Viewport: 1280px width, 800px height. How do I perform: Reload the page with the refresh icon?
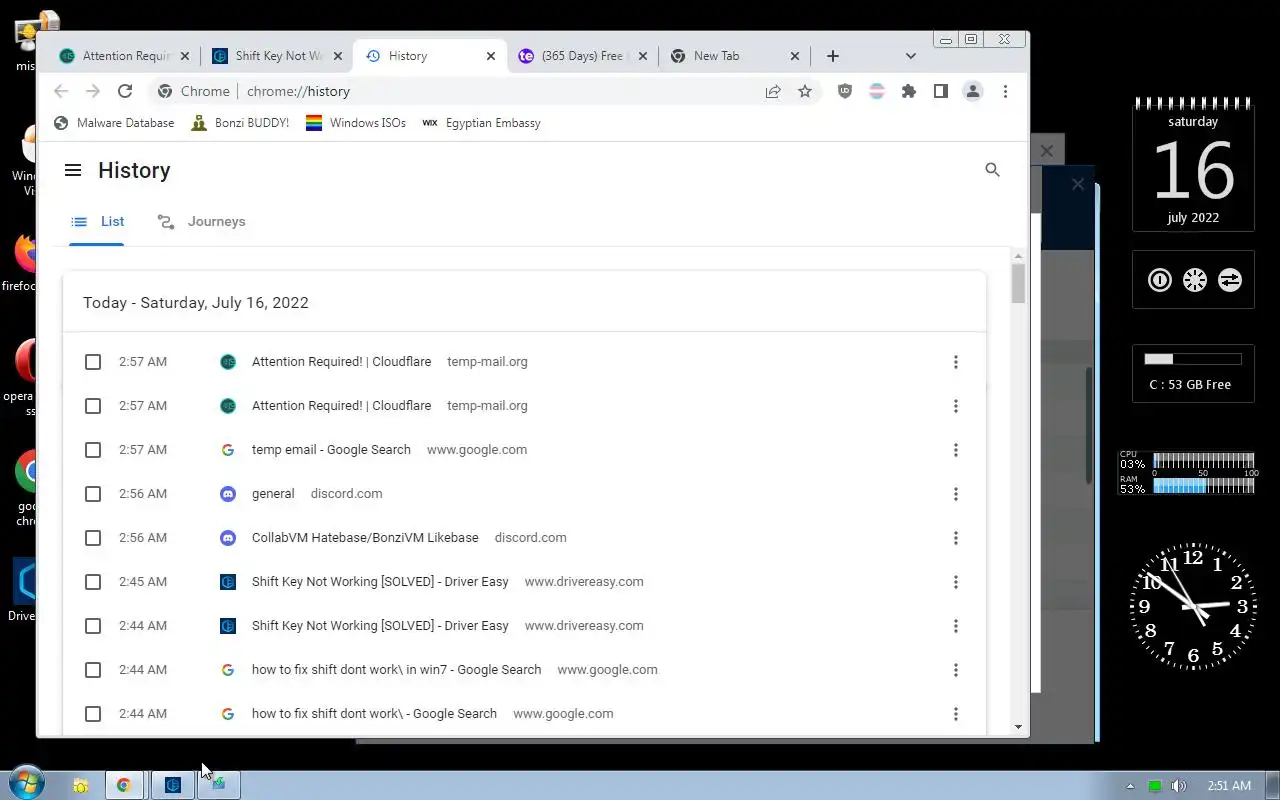click(x=125, y=91)
